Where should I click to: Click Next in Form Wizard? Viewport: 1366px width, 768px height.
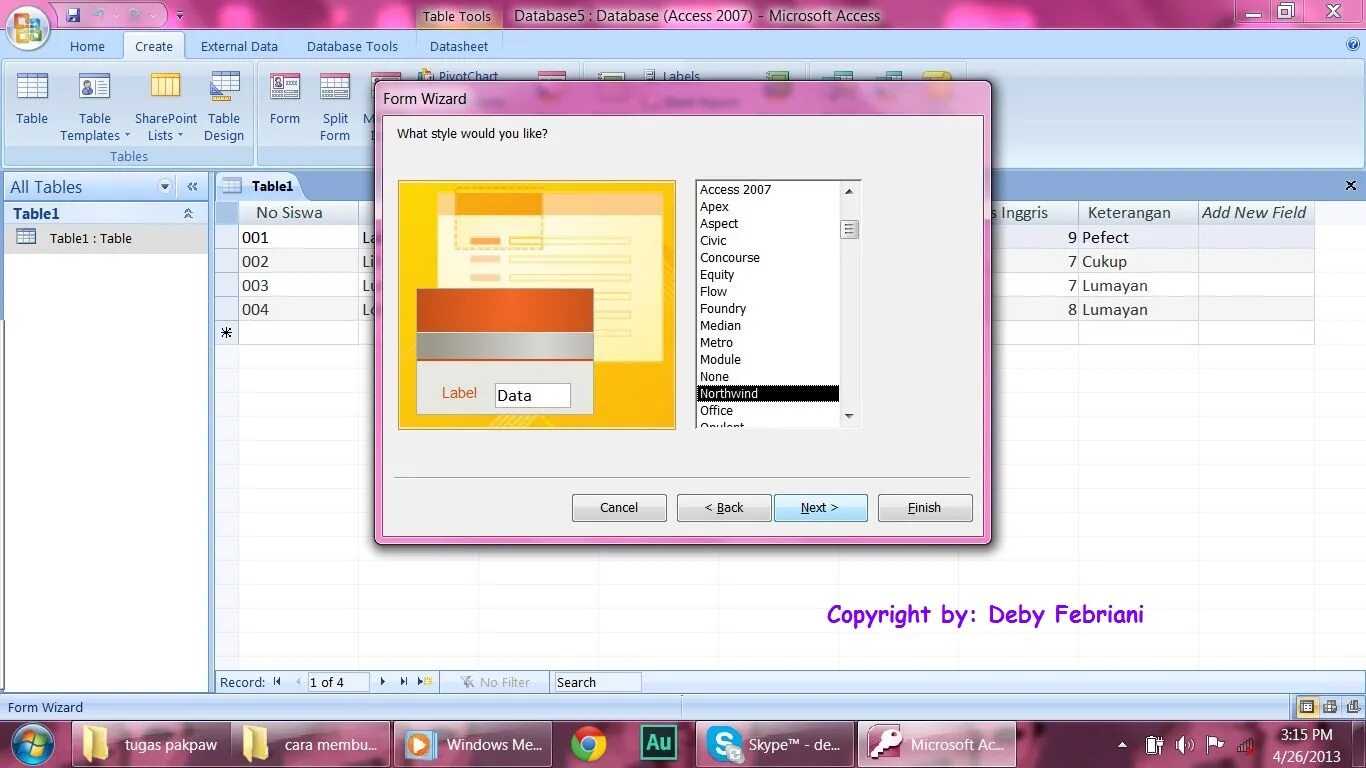820,507
